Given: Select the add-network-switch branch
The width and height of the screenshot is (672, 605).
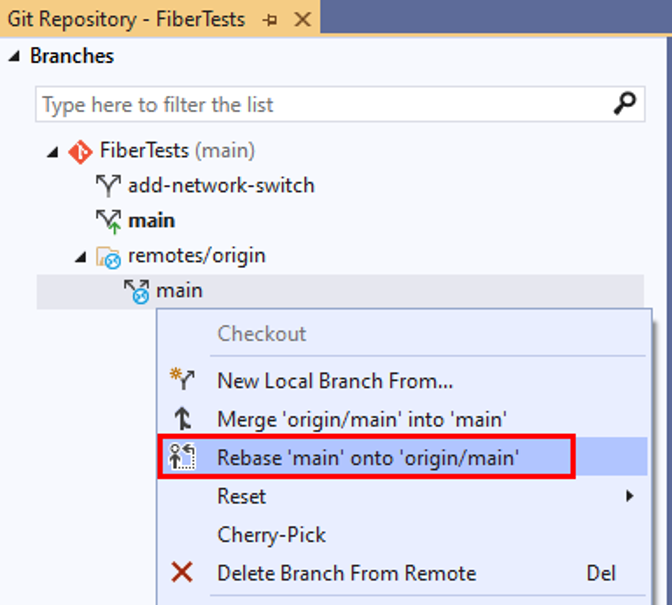Looking at the screenshot, I should (x=220, y=186).
